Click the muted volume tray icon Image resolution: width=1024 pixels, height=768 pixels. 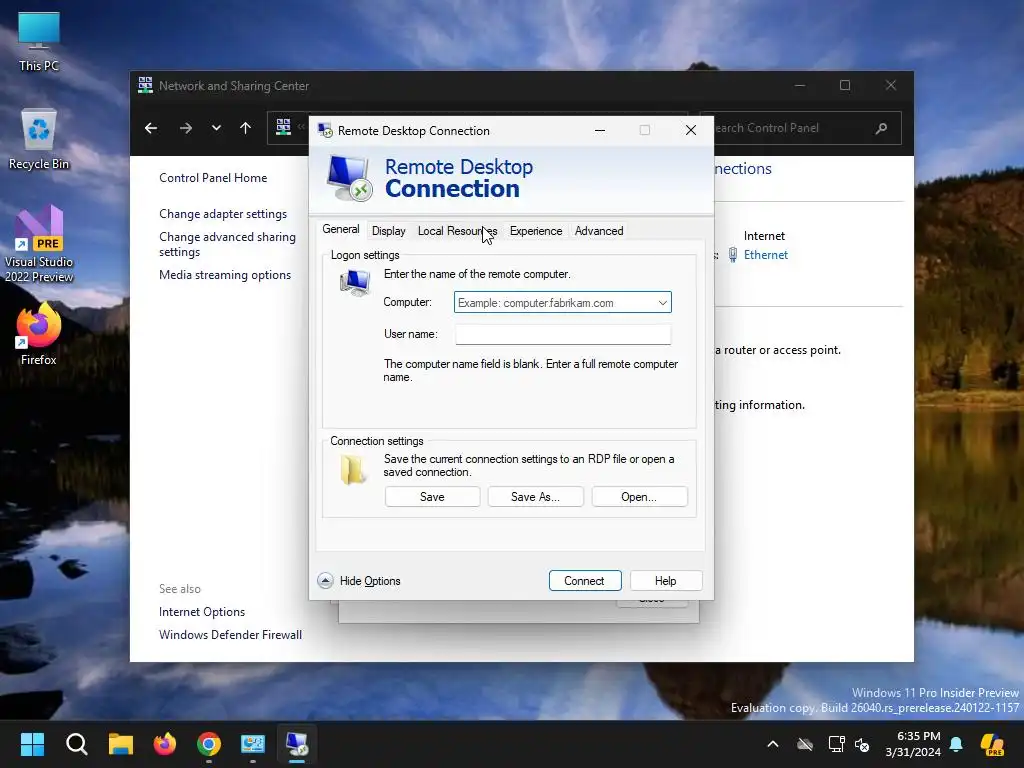pos(862,744)
